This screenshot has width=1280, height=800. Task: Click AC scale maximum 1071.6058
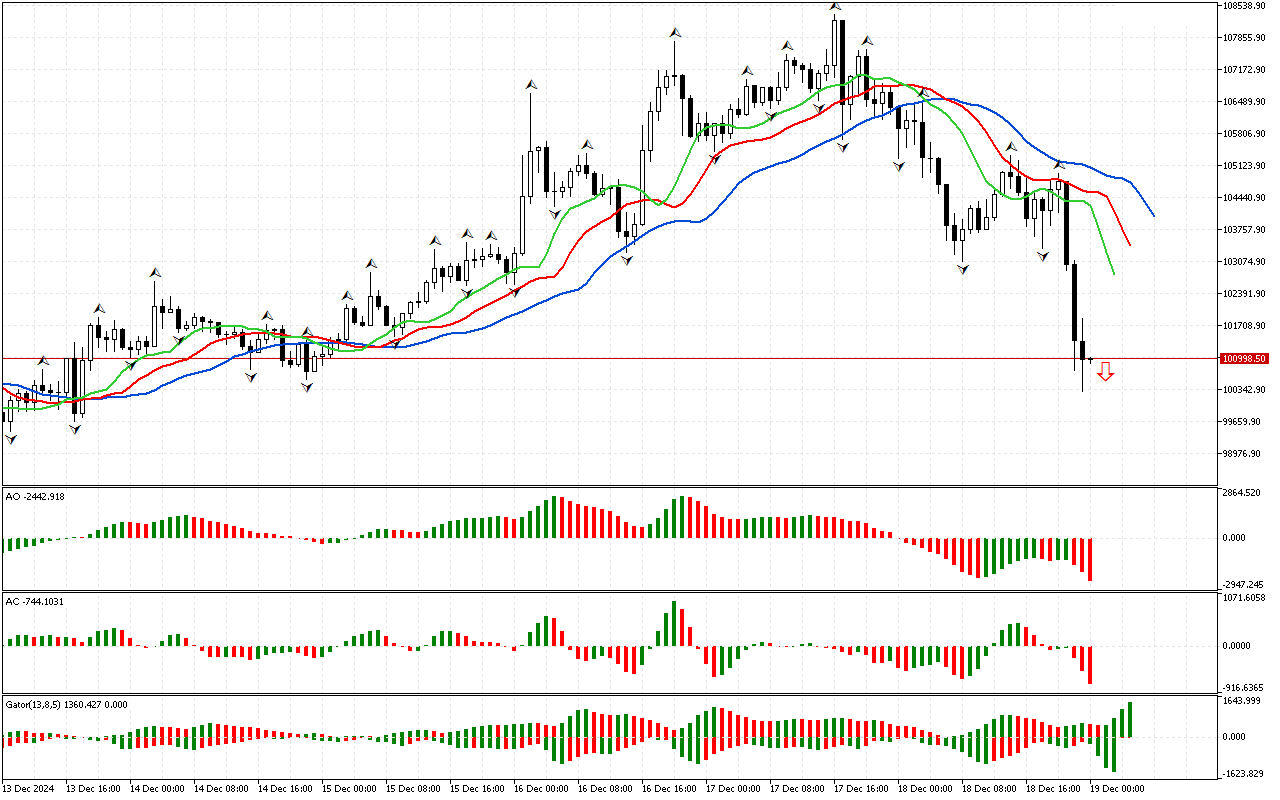click(x=1244, y=597)
